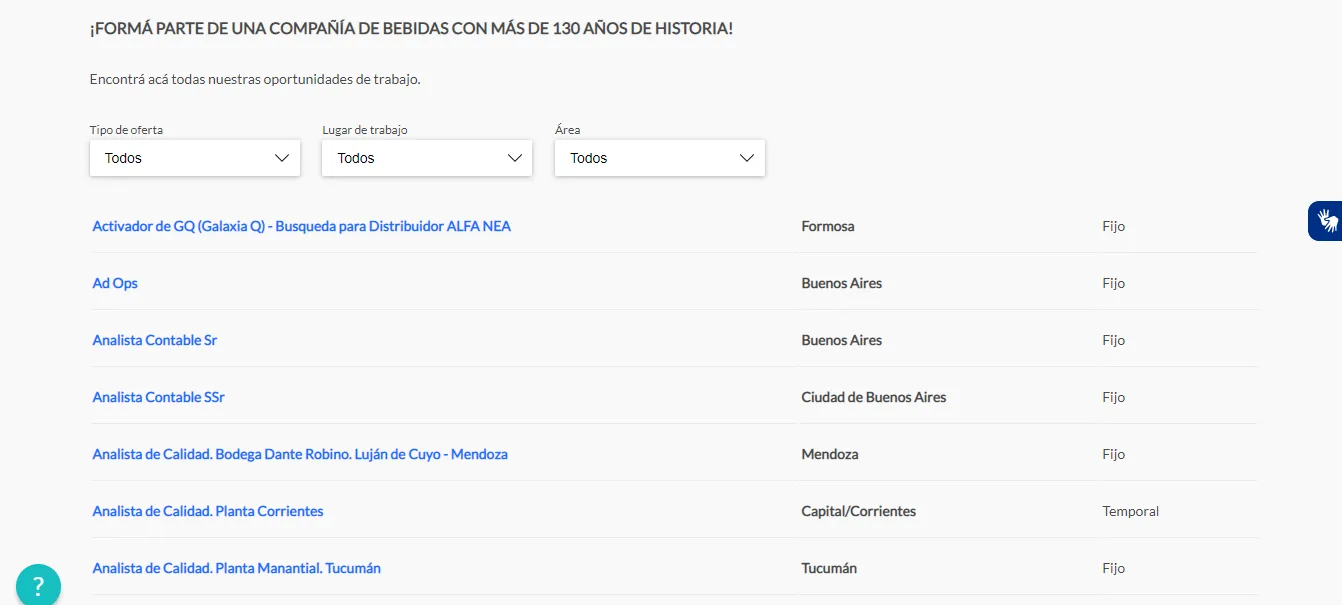Open Analista de Calidad Planta Corrientes
This screenshot has width=1342, height=605.
coord(208,511)
